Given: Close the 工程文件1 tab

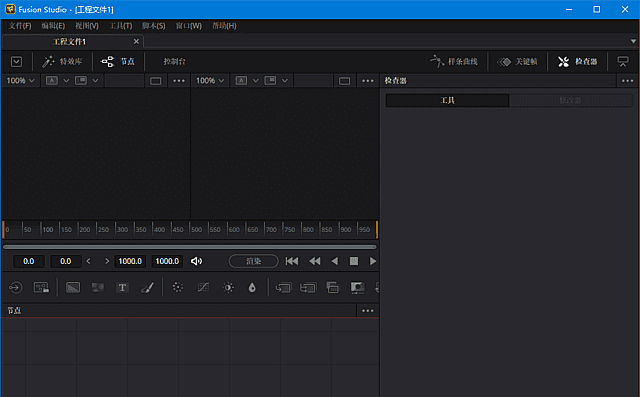Looking at the screenshot, I should 136,42.
